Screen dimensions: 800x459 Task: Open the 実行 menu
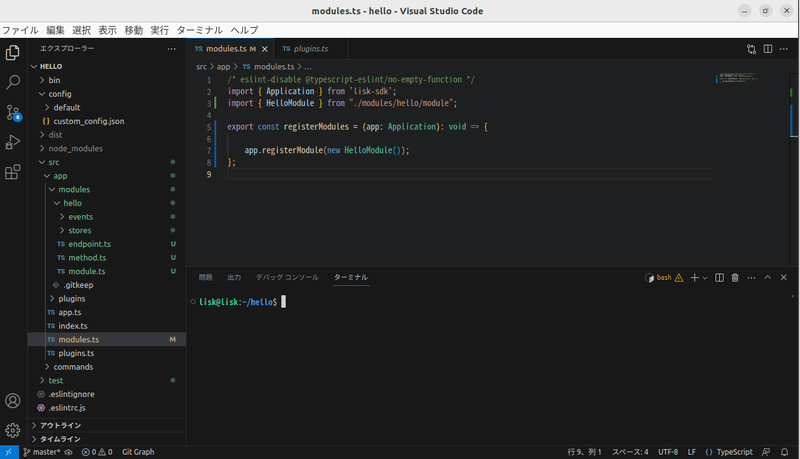pyautogui.click(x=159, y=30)
